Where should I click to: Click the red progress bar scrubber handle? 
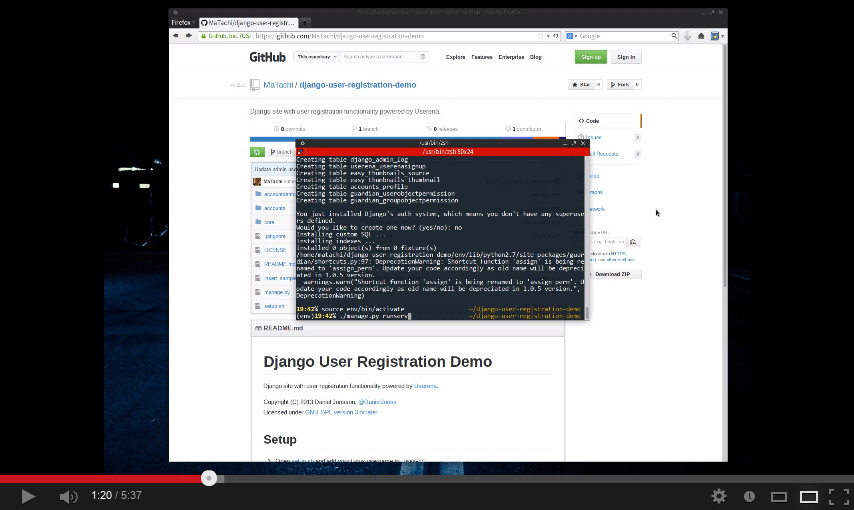(209, 478)
